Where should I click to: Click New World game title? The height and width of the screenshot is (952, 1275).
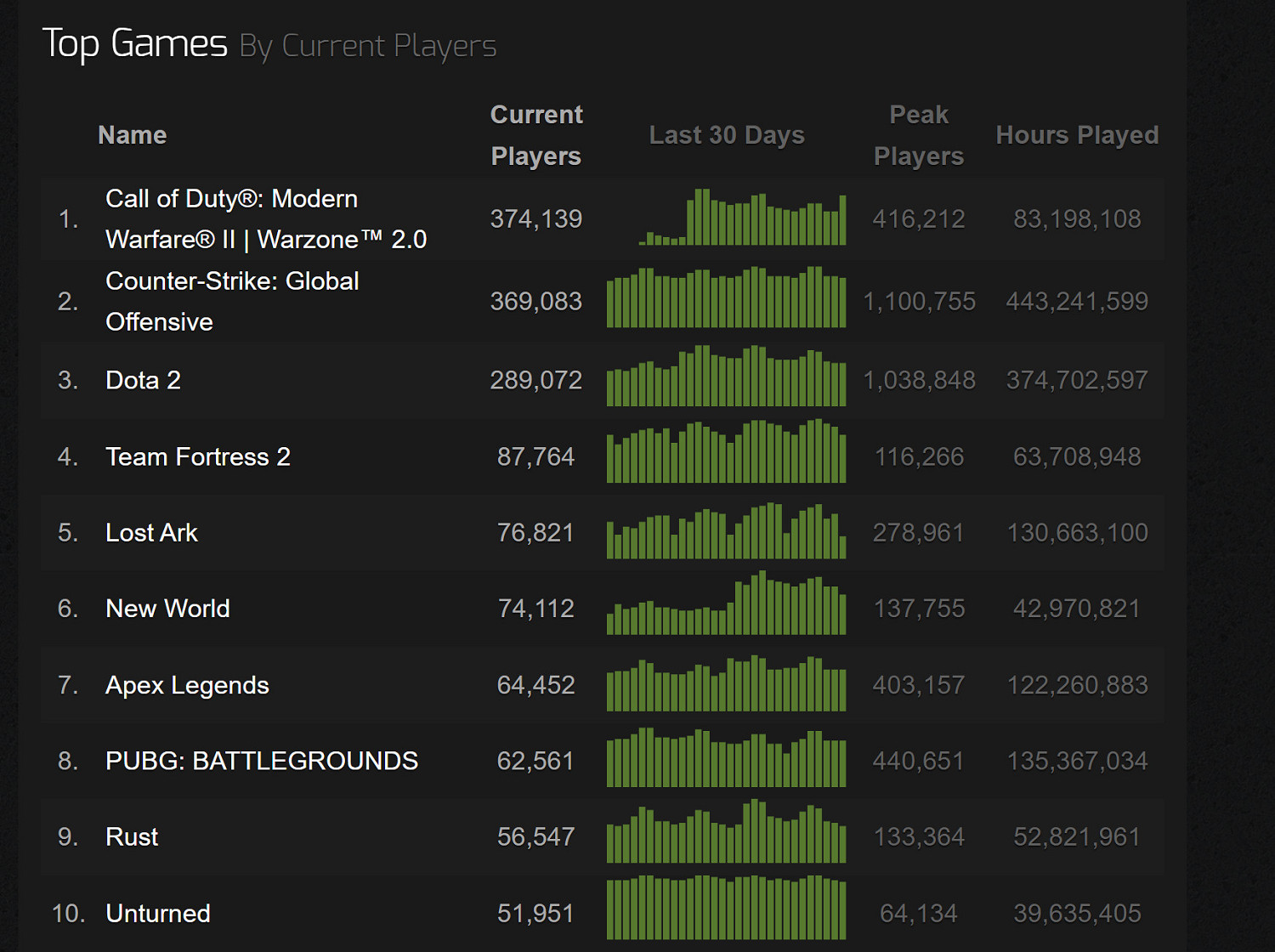167,609
